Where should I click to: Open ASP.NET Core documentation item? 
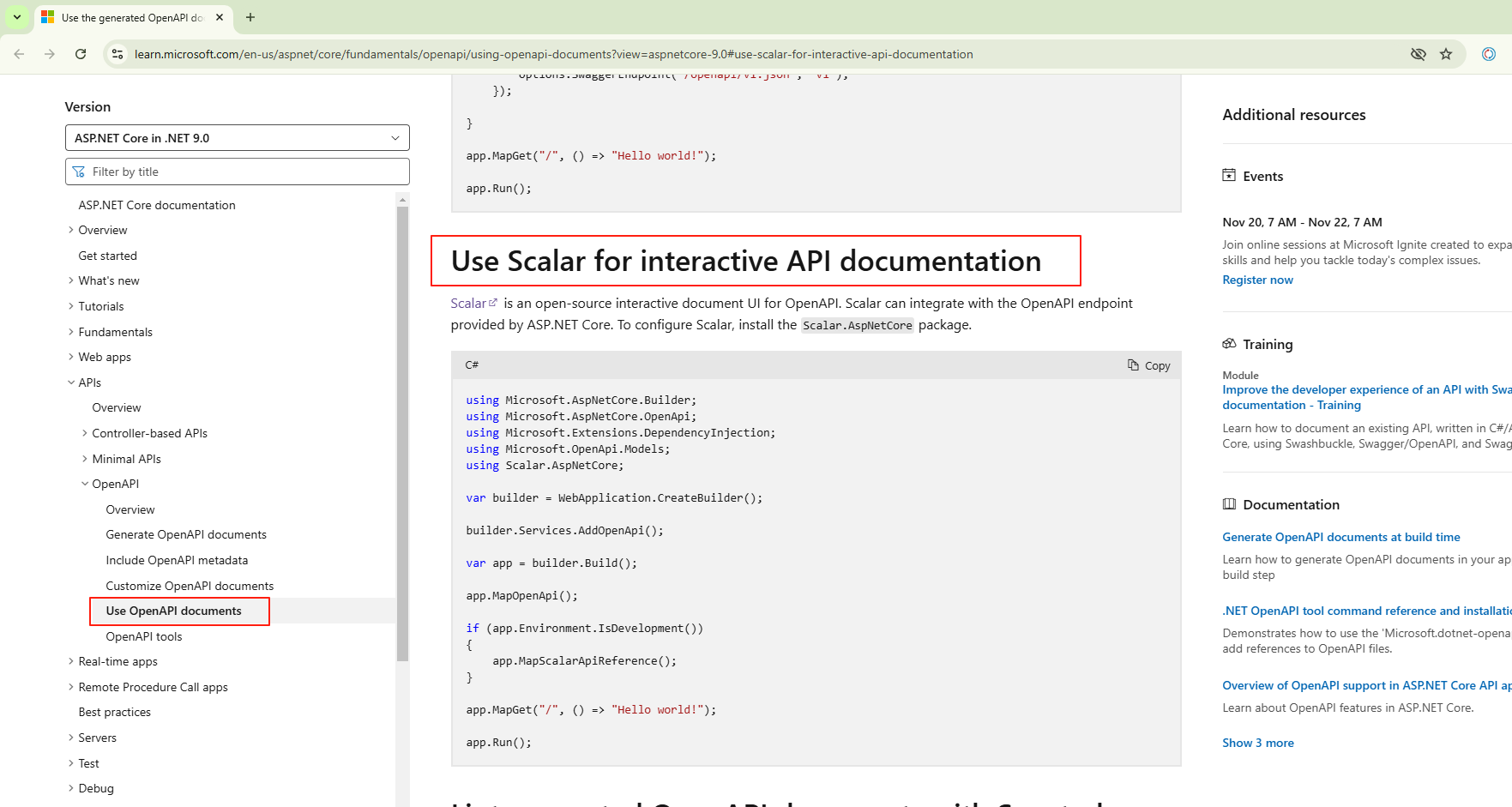(x=157, y=205)
